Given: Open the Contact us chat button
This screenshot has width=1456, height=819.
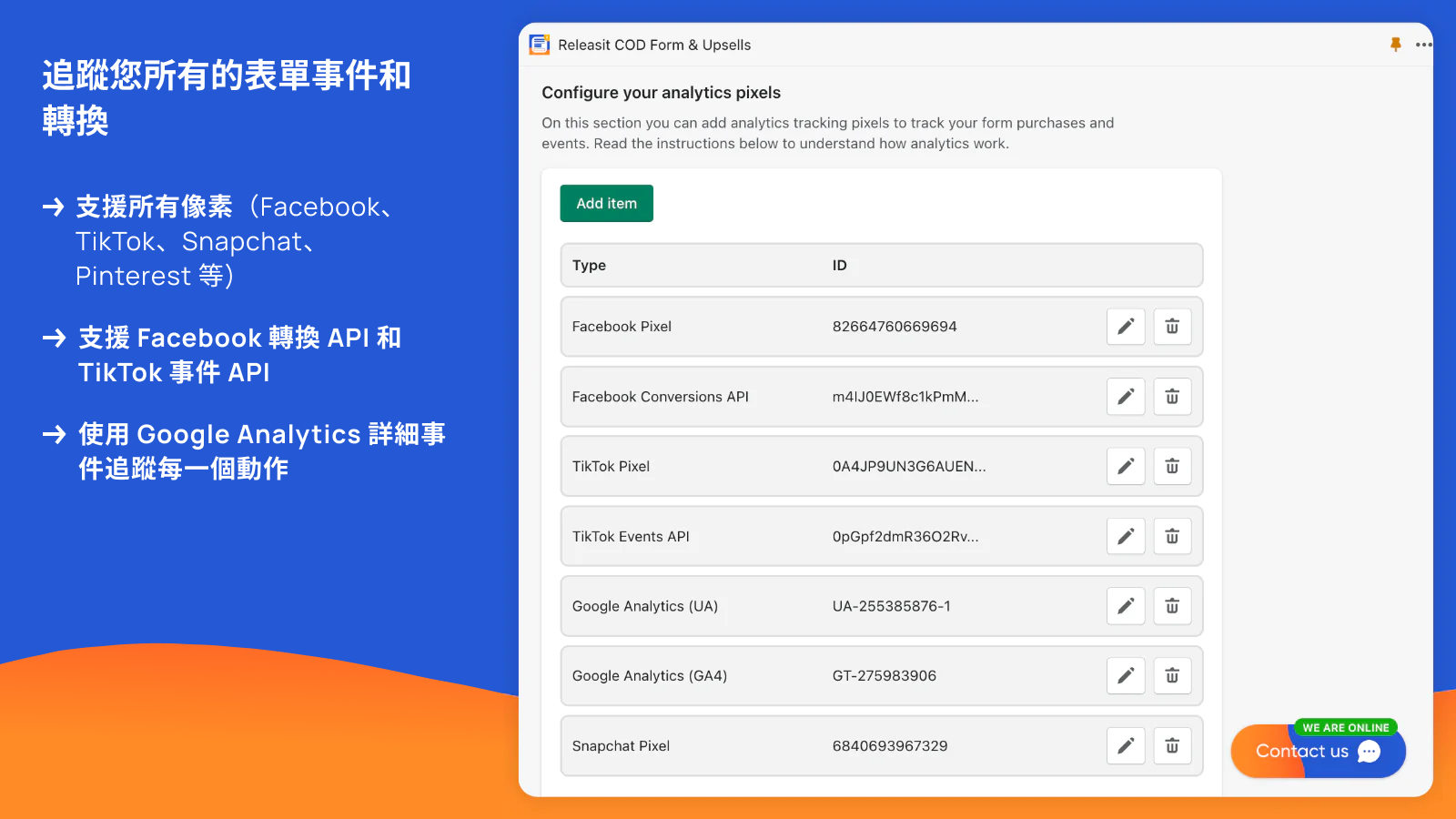Looking at the screenshot, I should click(x=1318, y=751).
